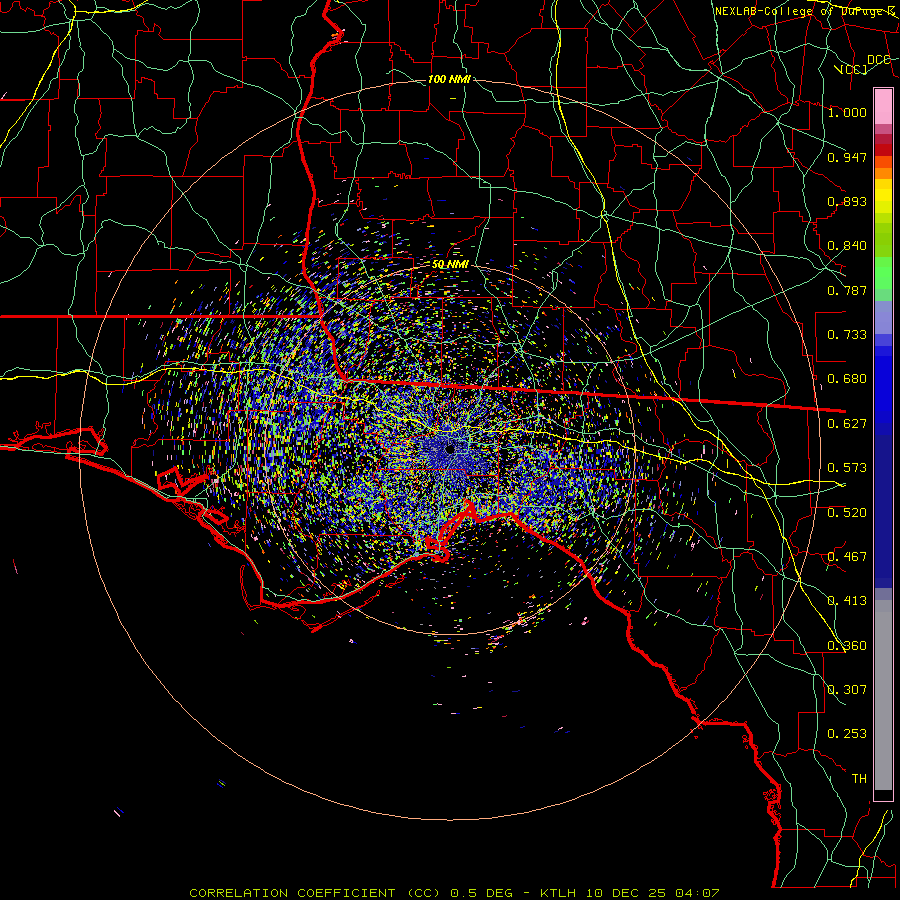
Task: Pick the dark navy legend swatch near 0.520
Action: (x=883, y=506)
